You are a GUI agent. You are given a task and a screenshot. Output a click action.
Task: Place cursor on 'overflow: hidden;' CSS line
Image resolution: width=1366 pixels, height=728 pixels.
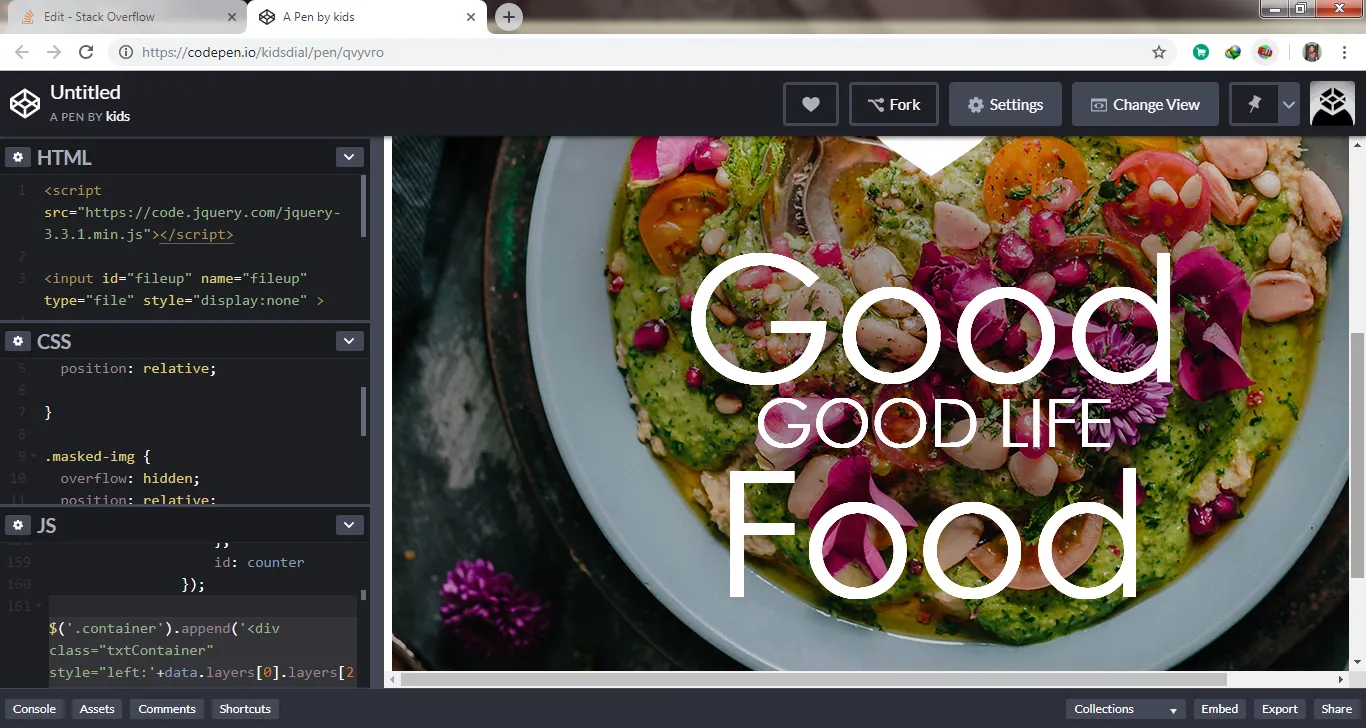[x=130, y=478]
